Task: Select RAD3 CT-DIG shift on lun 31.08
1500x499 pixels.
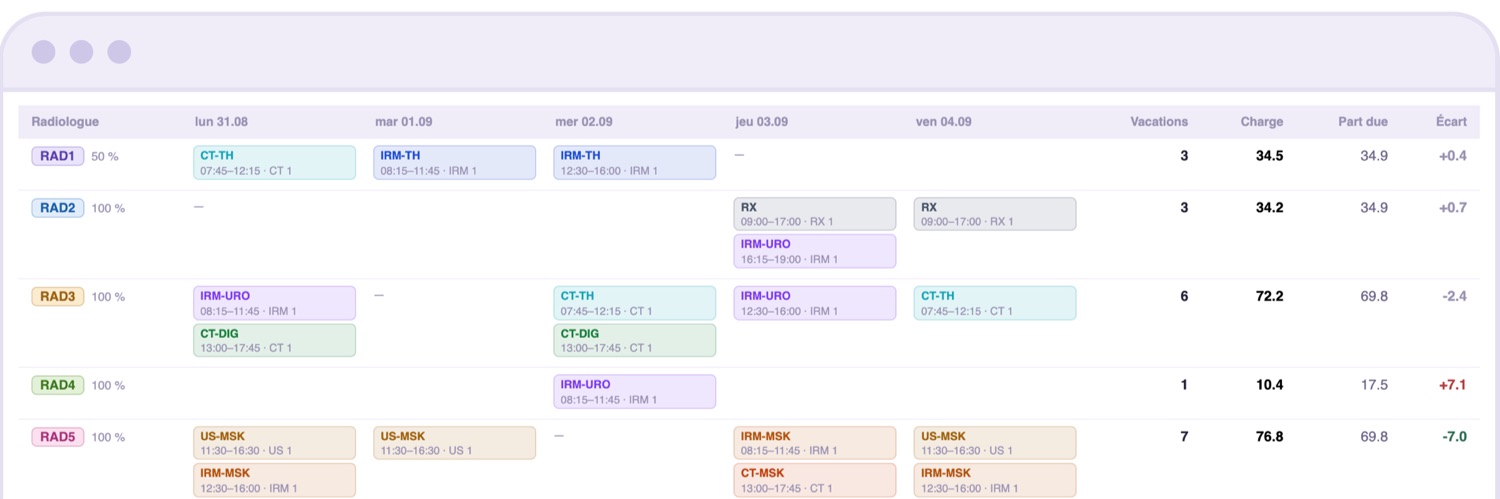Action: [x=274, y=340]
